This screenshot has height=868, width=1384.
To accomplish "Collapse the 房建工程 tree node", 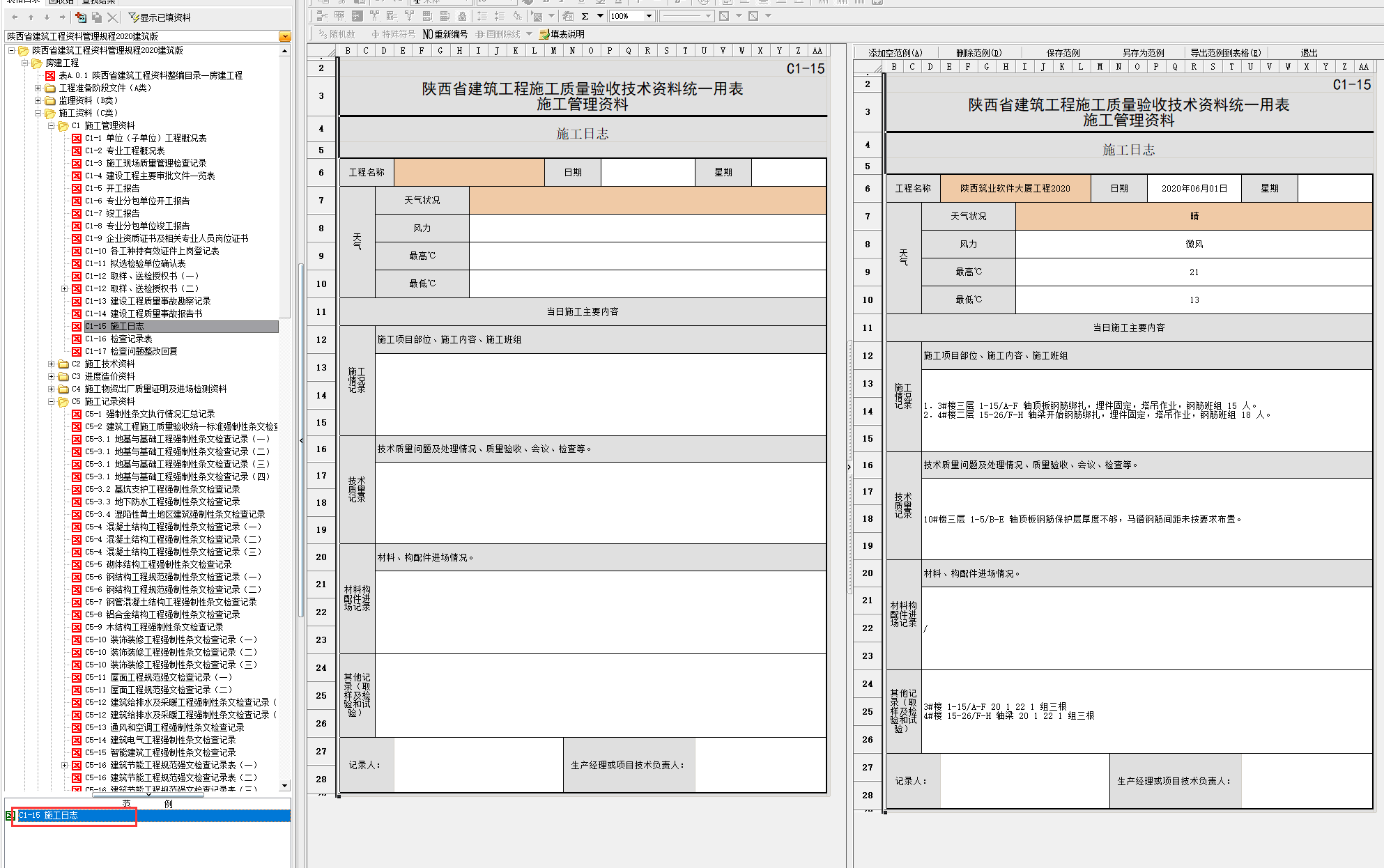I will click(x=24, y=63).
